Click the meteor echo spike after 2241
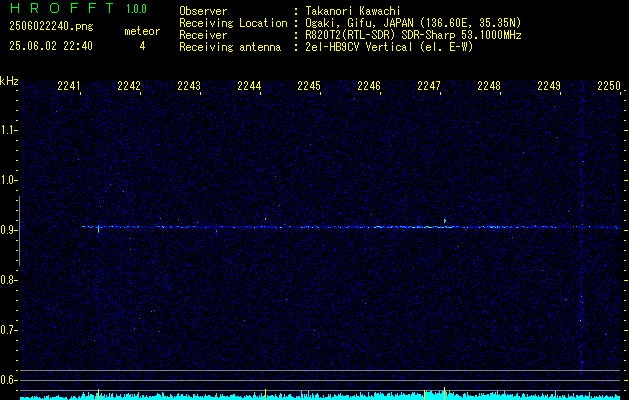Screen dimensions: 629x400 pyautogui.click(x=98, y=229)
